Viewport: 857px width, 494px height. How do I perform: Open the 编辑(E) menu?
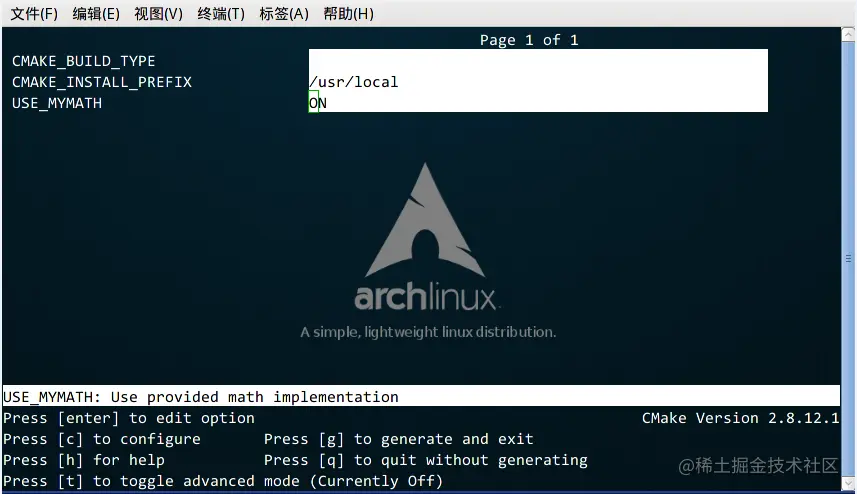coord(96,14)
